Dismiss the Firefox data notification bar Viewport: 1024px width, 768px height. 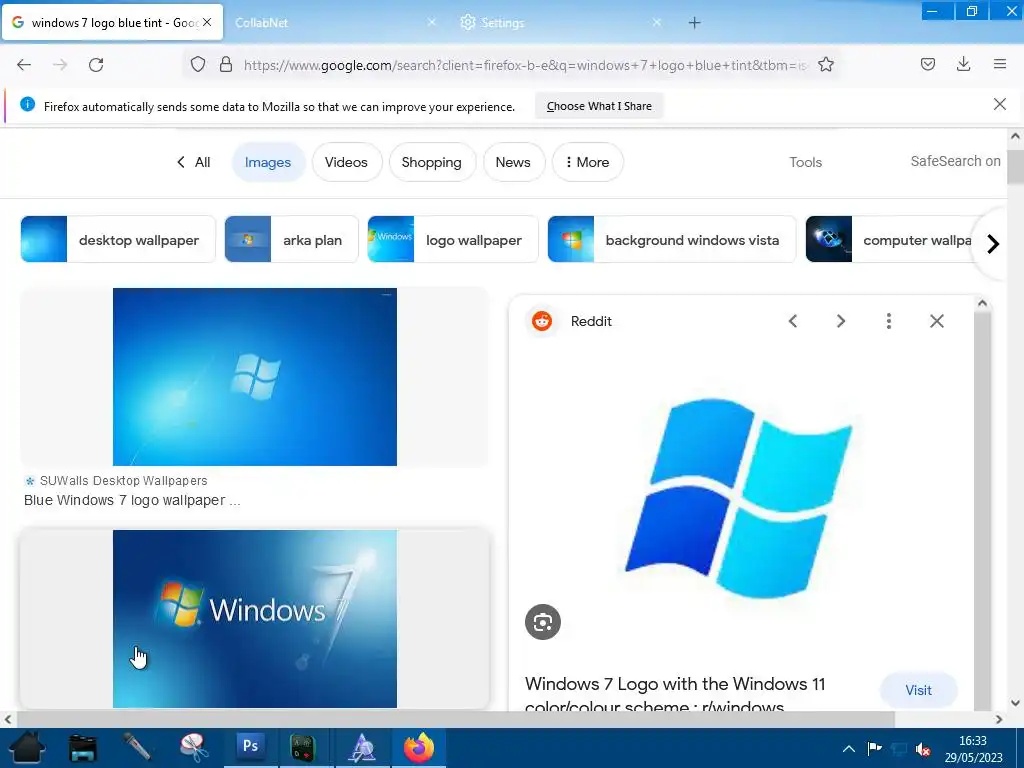coord(1000,104)
